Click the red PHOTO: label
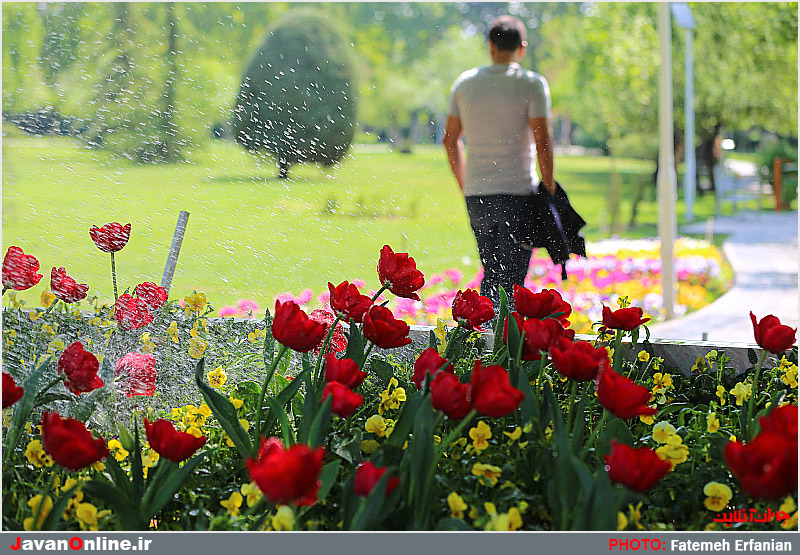Viewport: 800px width, 555px height. [637, 545]
